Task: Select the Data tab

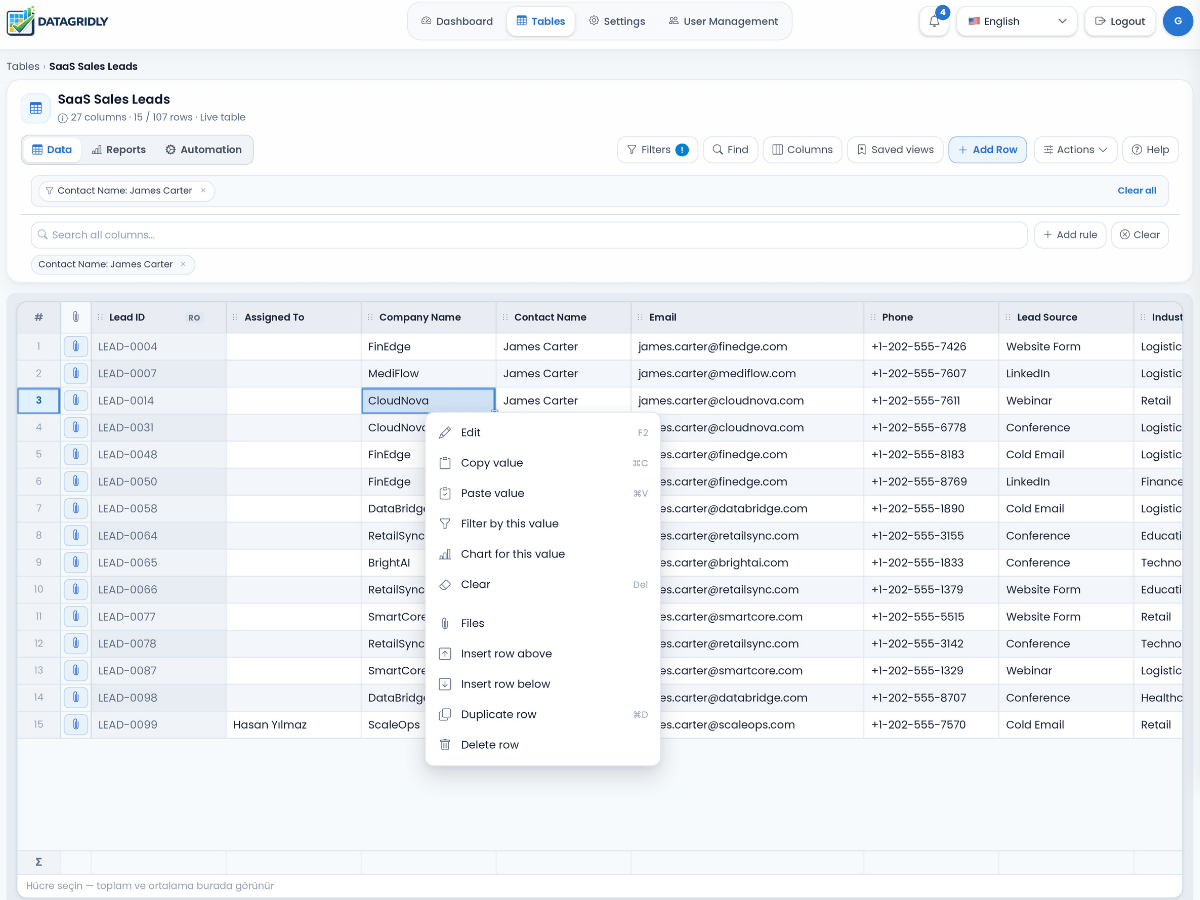Action: (x=52, y=150)
